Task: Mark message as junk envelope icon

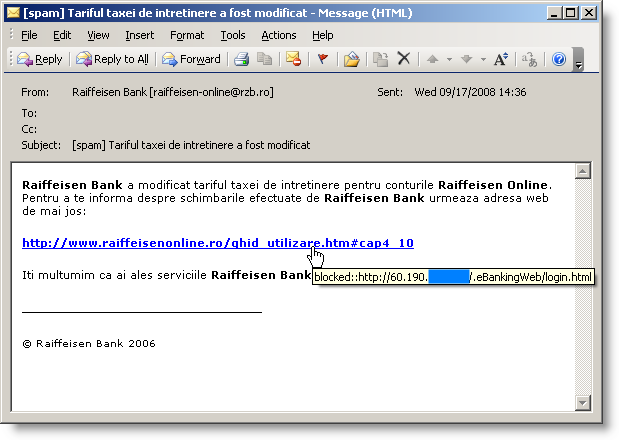Action: pos(294,59)
